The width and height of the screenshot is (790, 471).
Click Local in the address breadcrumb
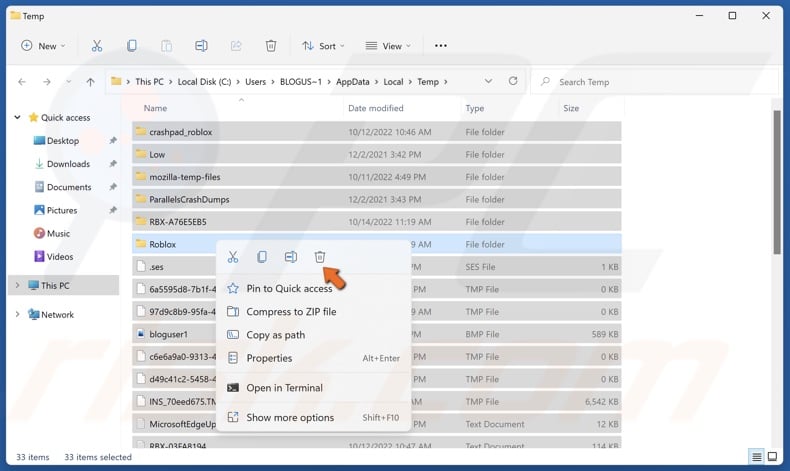[393, 82]
